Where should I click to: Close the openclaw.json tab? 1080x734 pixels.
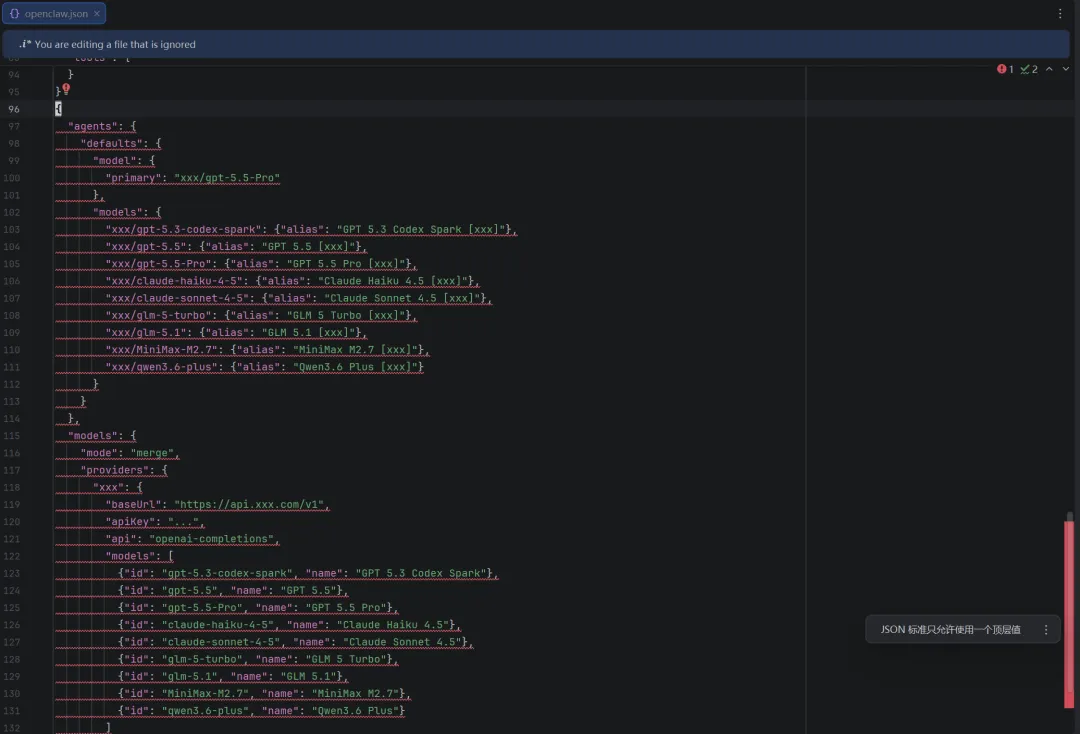click(97, 14)
